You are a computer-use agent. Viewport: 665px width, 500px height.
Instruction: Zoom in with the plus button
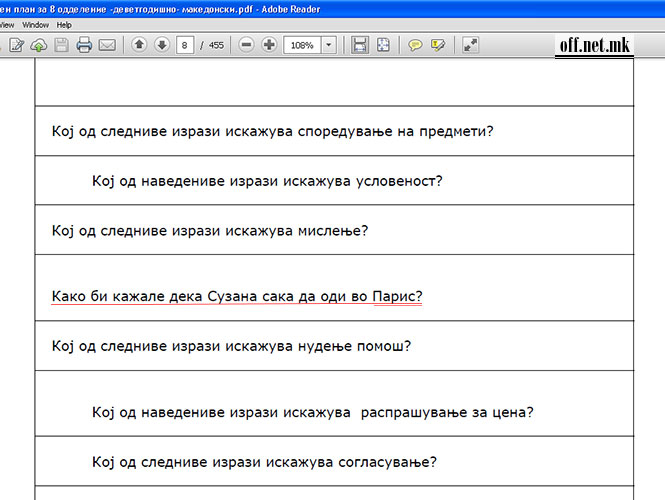pyautogui.click(x=269, y=45)
